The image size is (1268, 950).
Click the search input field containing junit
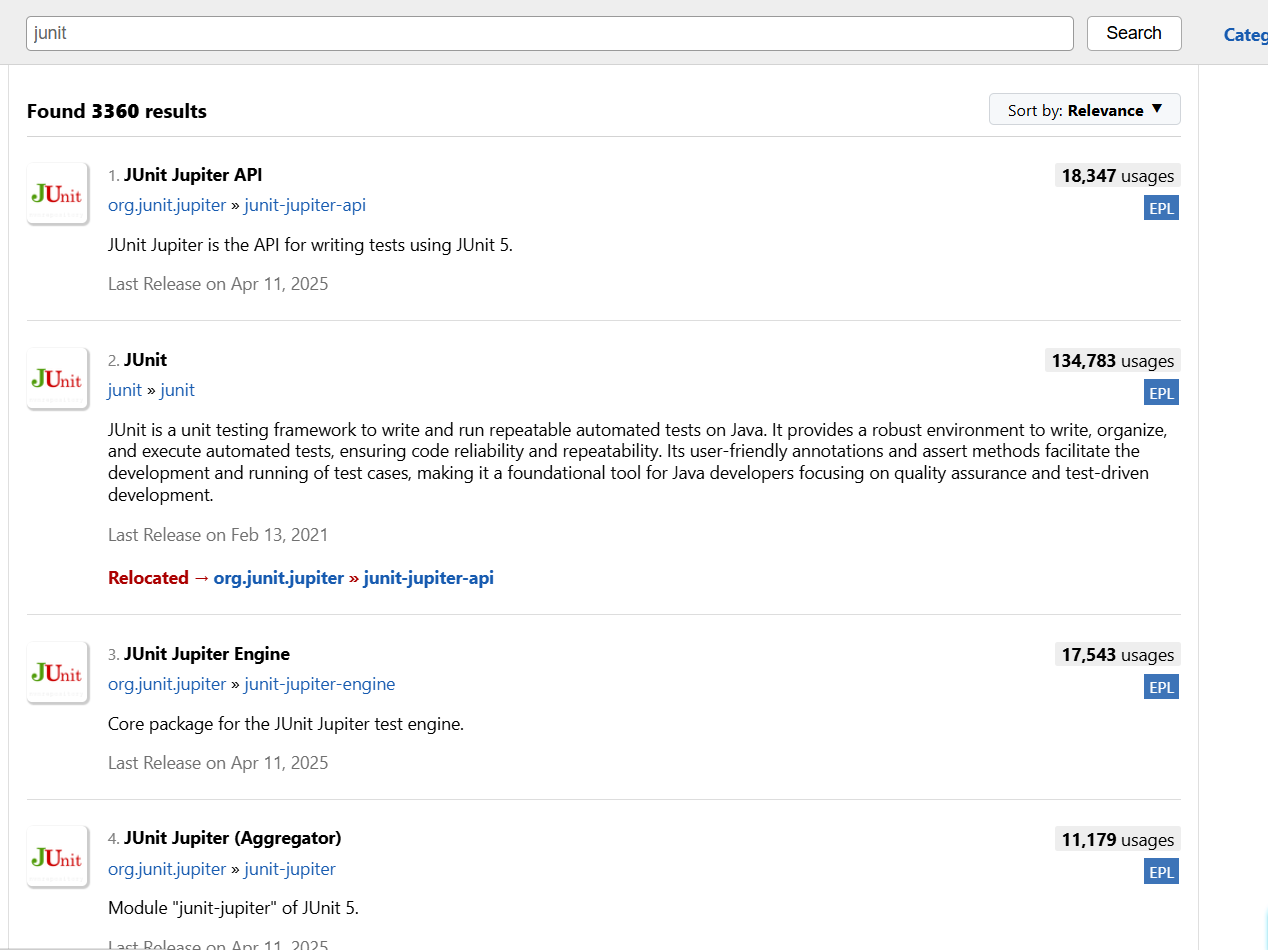[549, 33]
